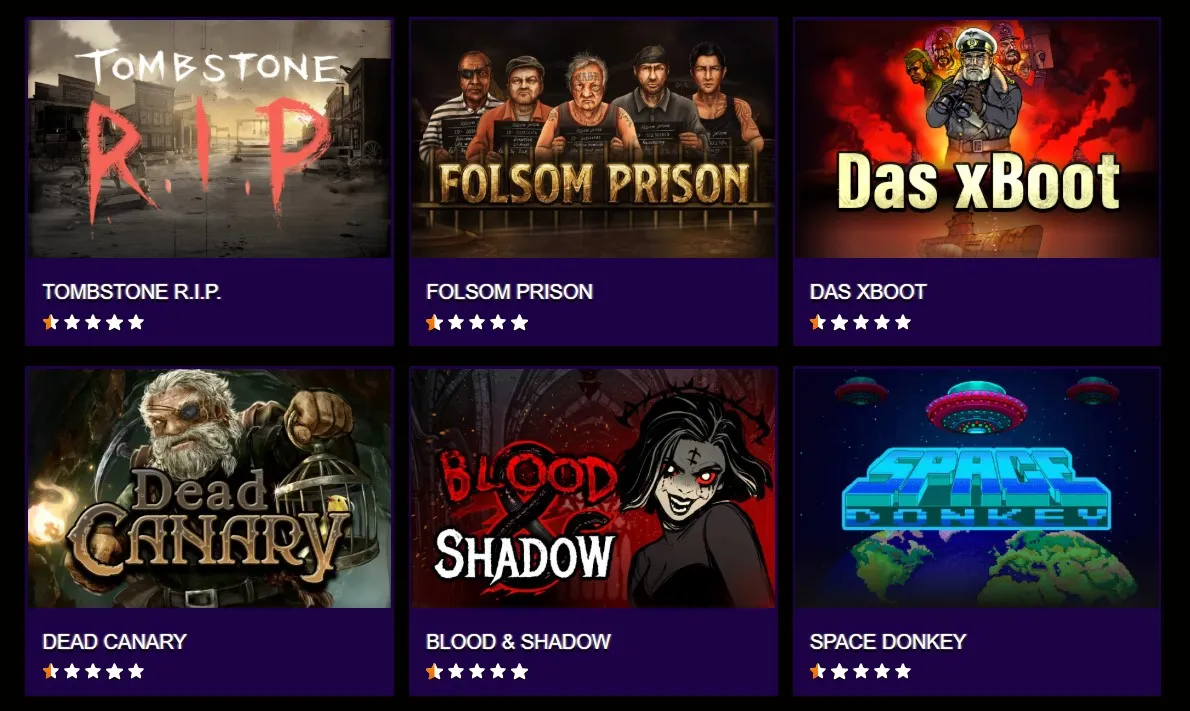Open the Space Donkey game thumbnail

(x=977, y=488)
